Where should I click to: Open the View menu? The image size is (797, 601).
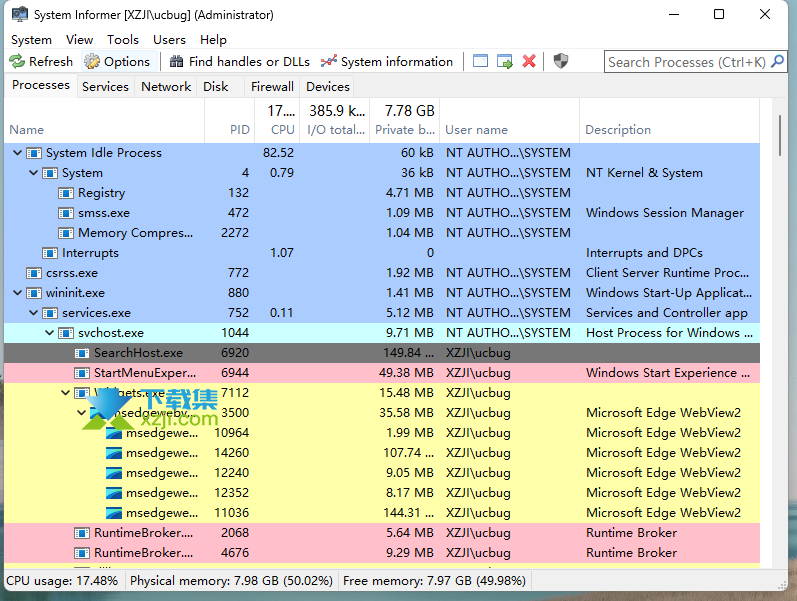tap(79, 40)
